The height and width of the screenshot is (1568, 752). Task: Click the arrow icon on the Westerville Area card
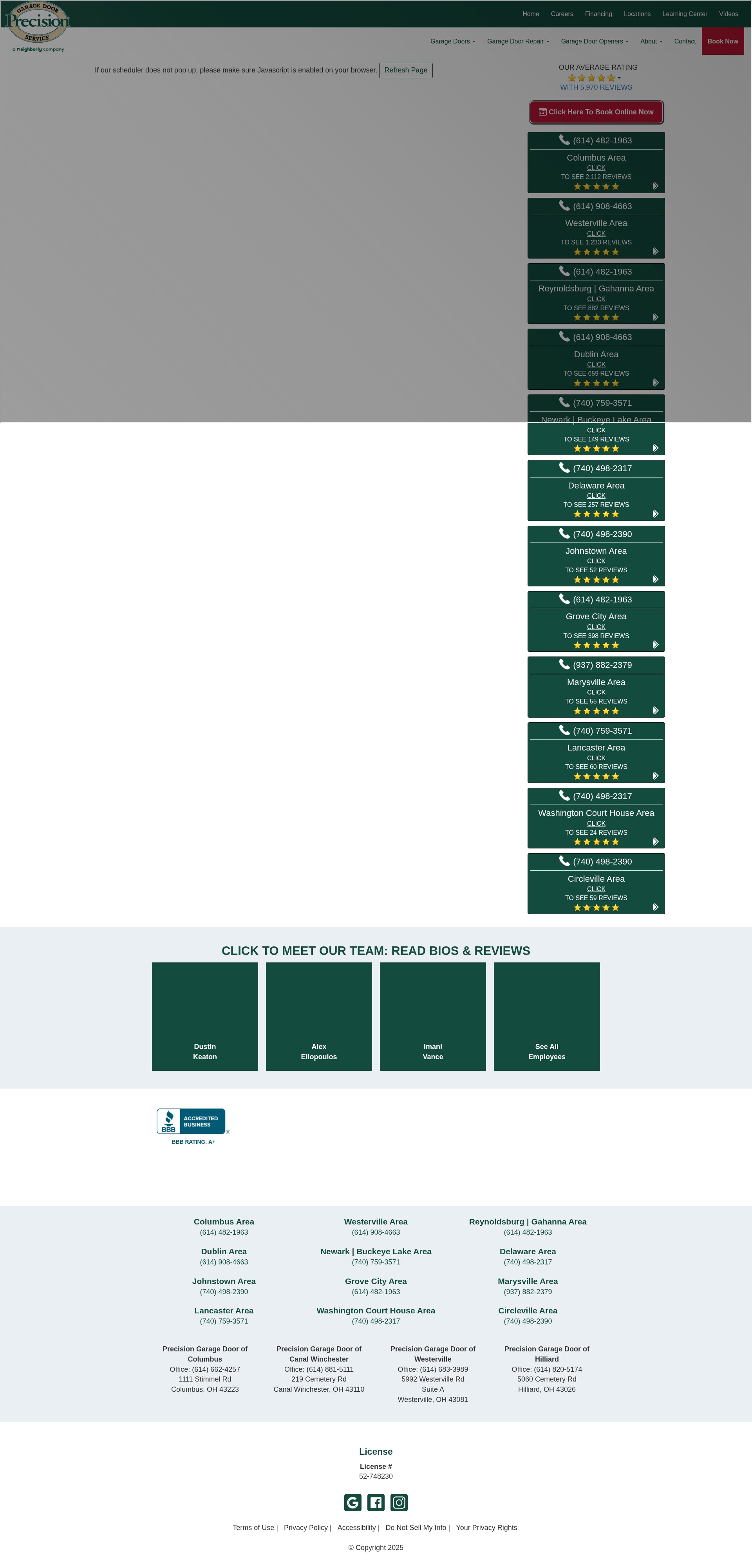pos(655,251)
